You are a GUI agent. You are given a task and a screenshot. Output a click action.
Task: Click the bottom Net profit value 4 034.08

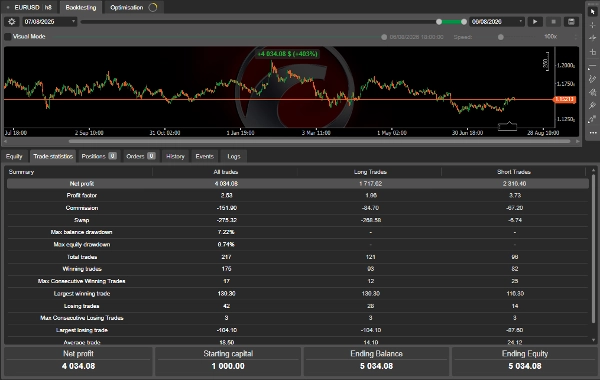coord(78,366)
